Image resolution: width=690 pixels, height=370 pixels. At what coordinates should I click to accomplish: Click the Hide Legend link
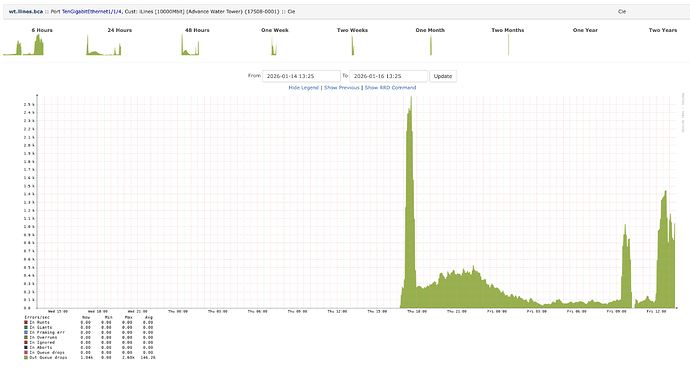[304, 88]
